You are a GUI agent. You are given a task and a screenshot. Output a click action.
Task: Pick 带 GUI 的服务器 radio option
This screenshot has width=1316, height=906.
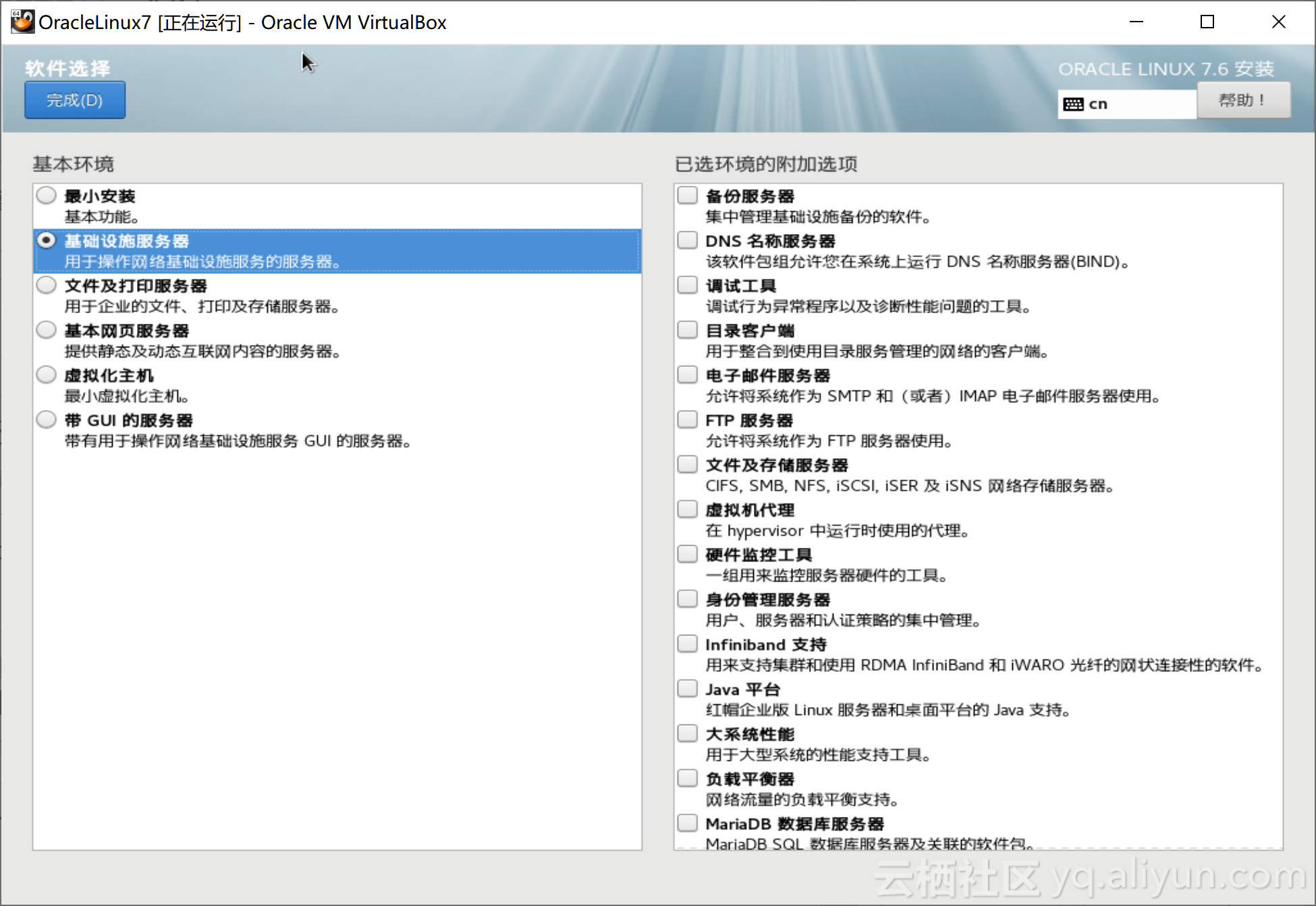tap(47, 420)
